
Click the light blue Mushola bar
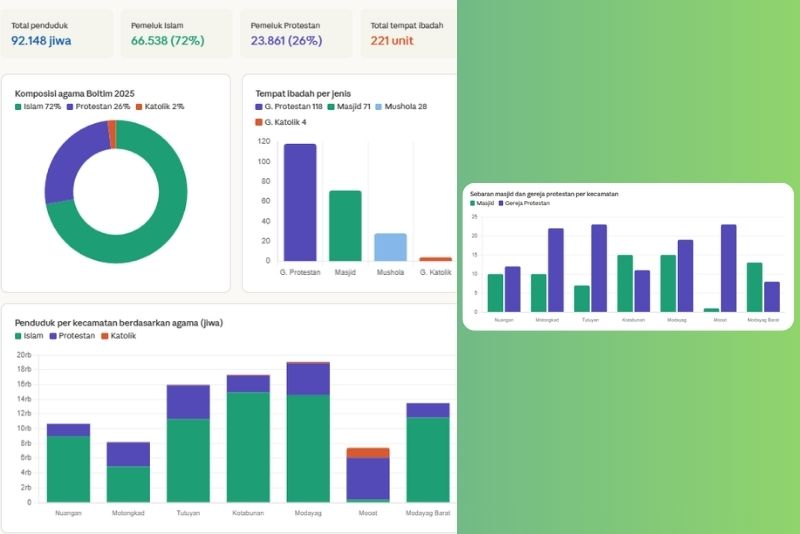pyautogui.click(x=390, y=246)
